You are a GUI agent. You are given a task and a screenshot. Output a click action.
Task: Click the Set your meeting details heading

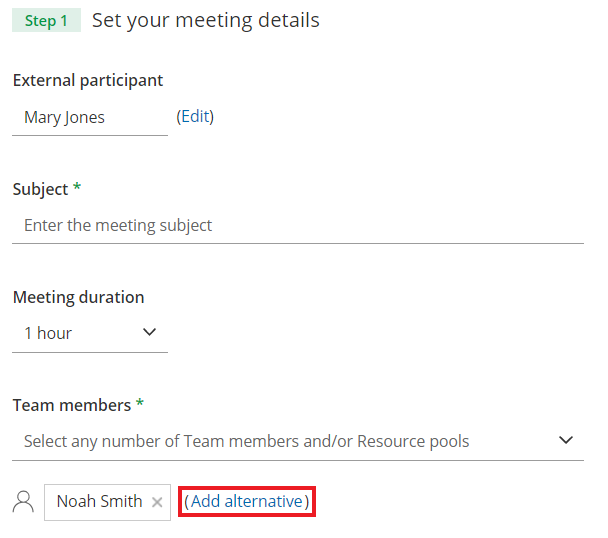(x=206, y=20)
